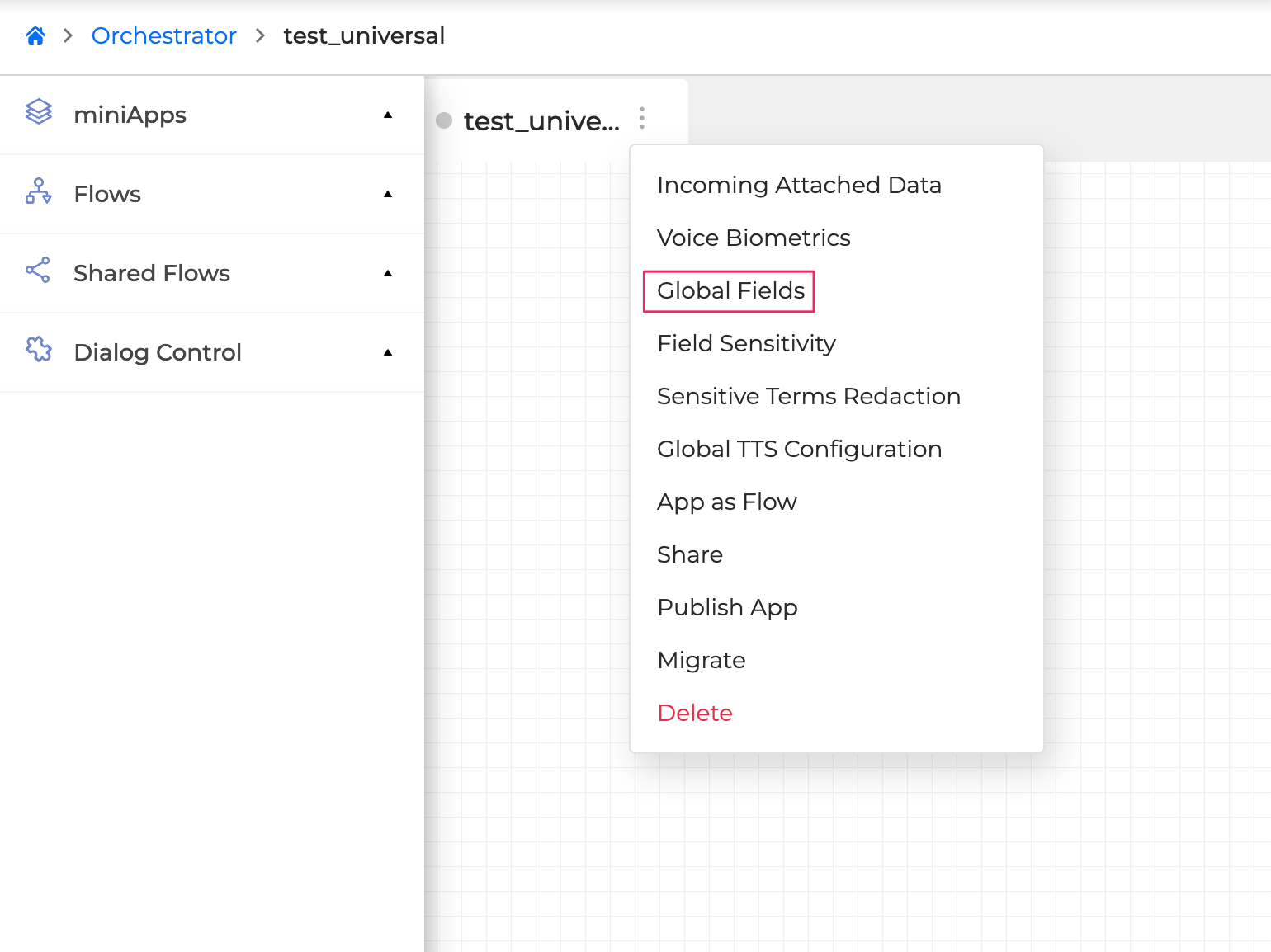
Task: Select the Flows hierarchy icon
Action: pos(38,193)
